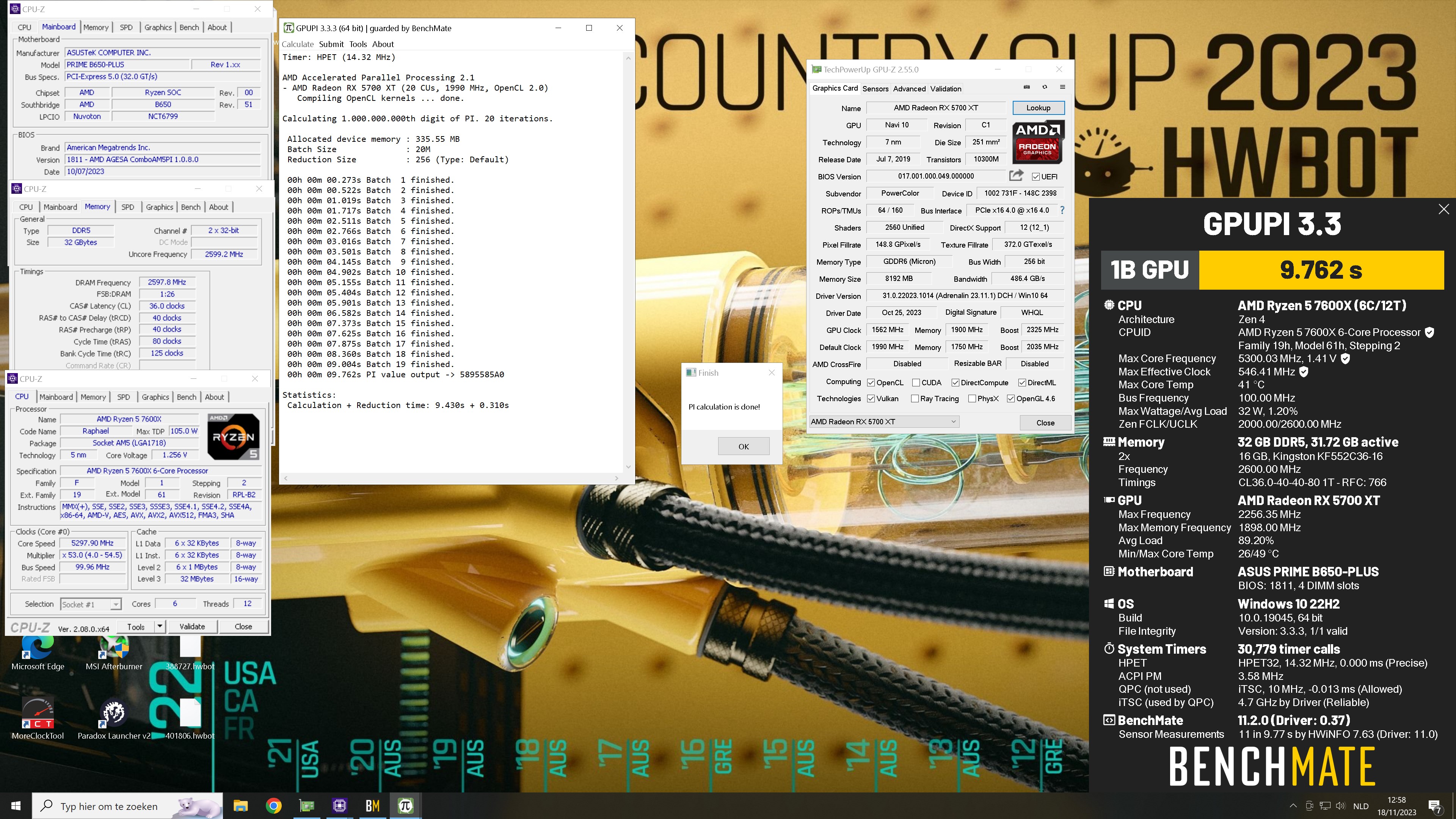
Task: Open the Graphics tab in the middle CPU-Z window
Action: pos(159,207)
